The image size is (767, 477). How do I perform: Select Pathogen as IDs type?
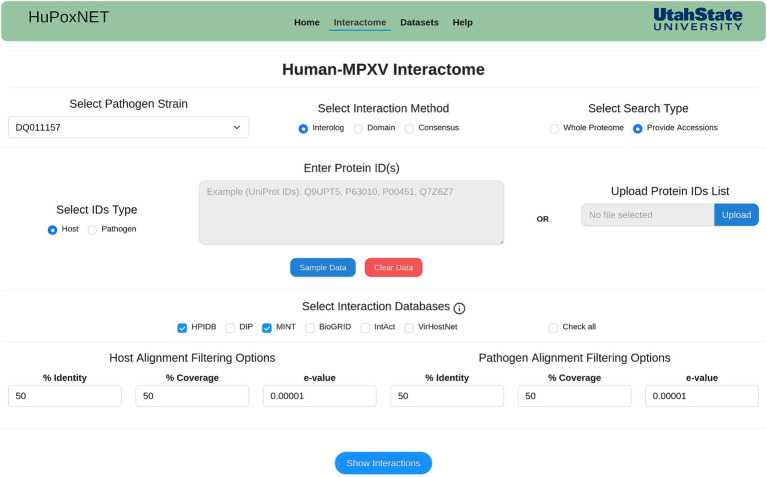92,230
